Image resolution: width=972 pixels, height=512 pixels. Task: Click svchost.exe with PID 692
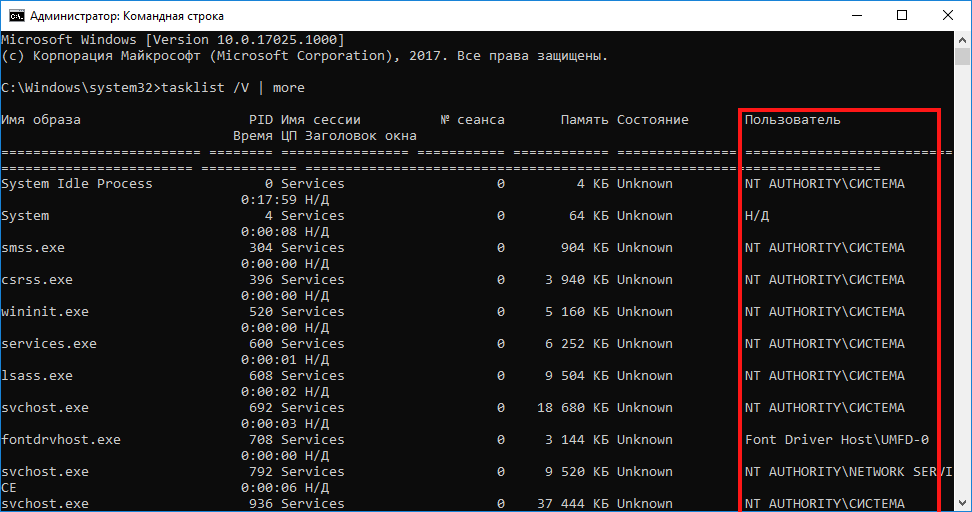(x=45, y=408)
